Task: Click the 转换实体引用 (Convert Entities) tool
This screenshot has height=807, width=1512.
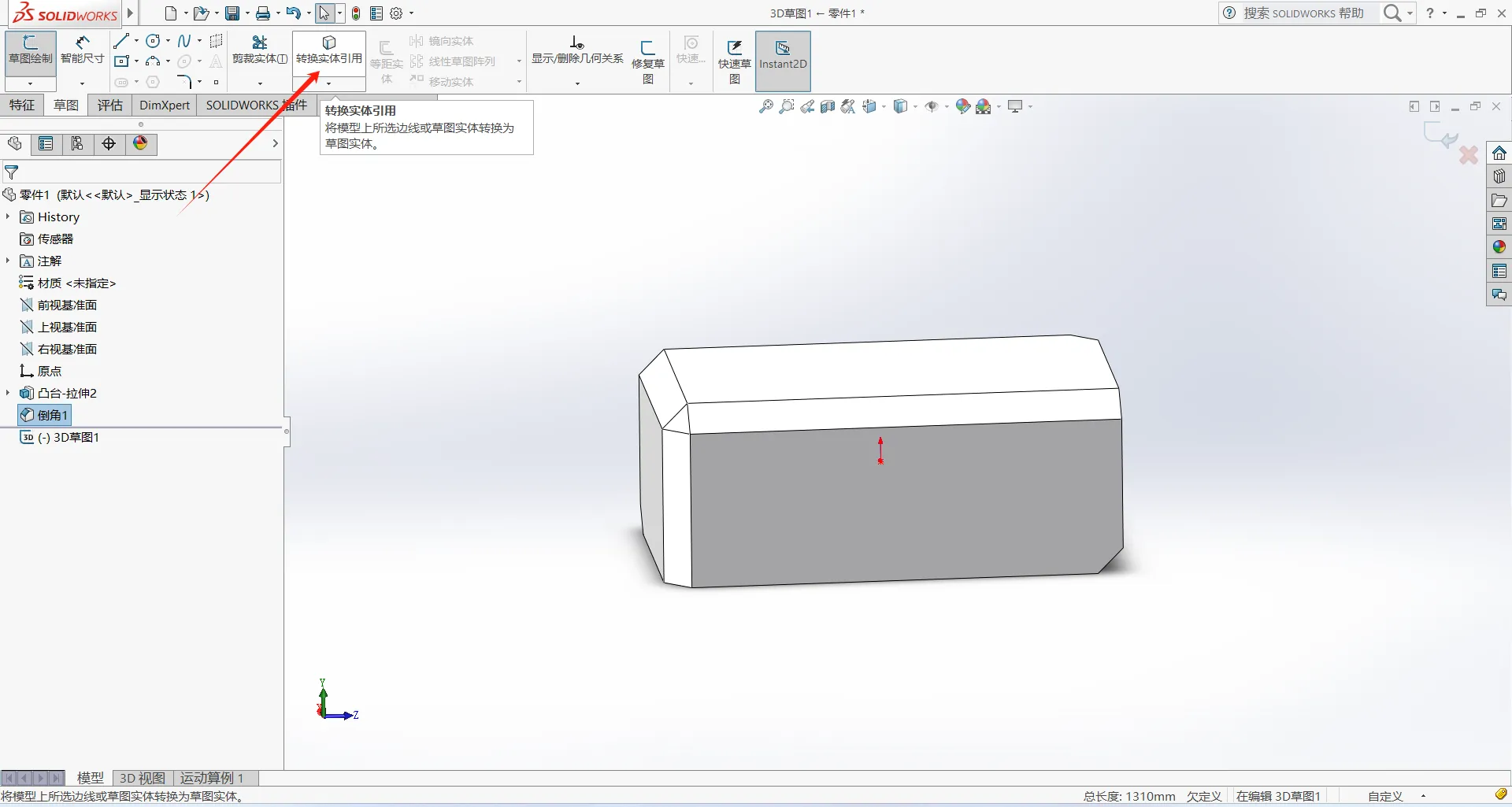Action: 328,50
